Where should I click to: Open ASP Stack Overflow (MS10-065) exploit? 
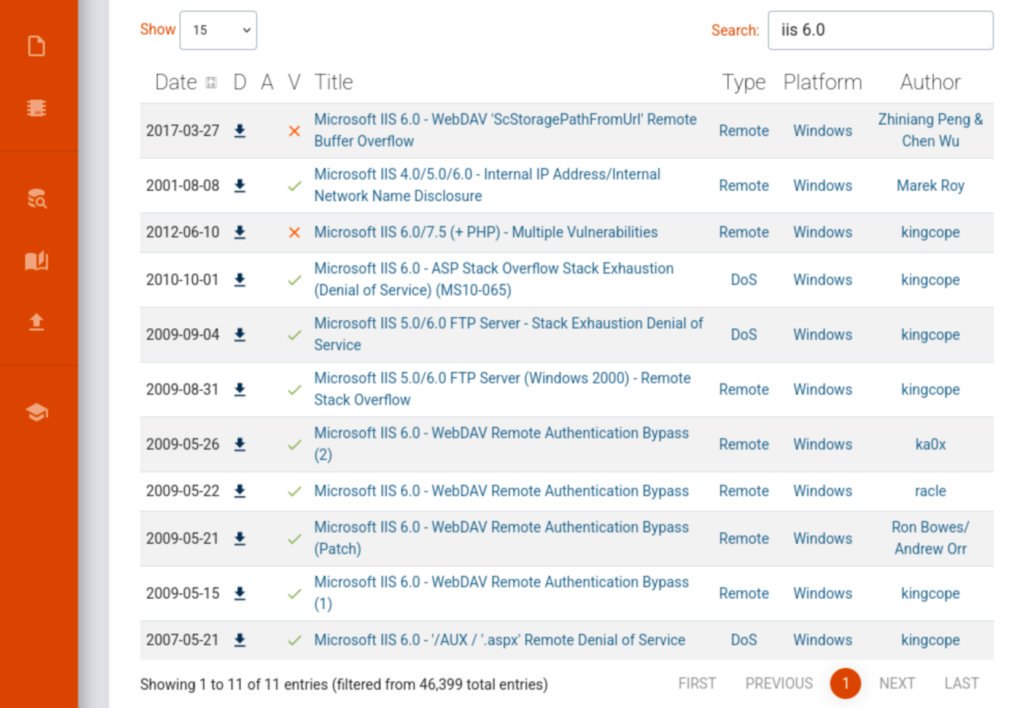pos(494,279)
